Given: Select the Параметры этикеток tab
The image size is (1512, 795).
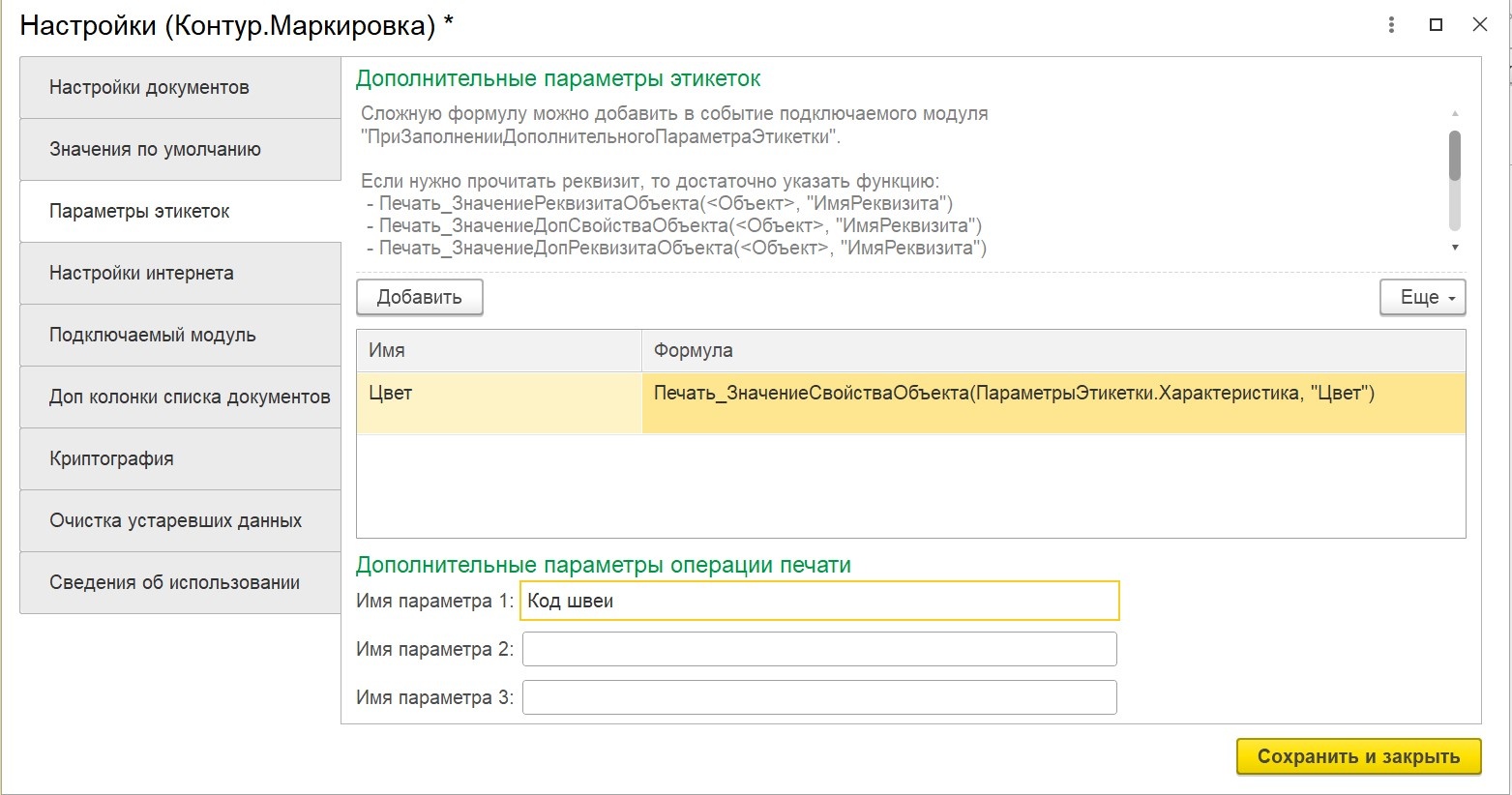Looking at the screenshot, I should coord(181,212).
